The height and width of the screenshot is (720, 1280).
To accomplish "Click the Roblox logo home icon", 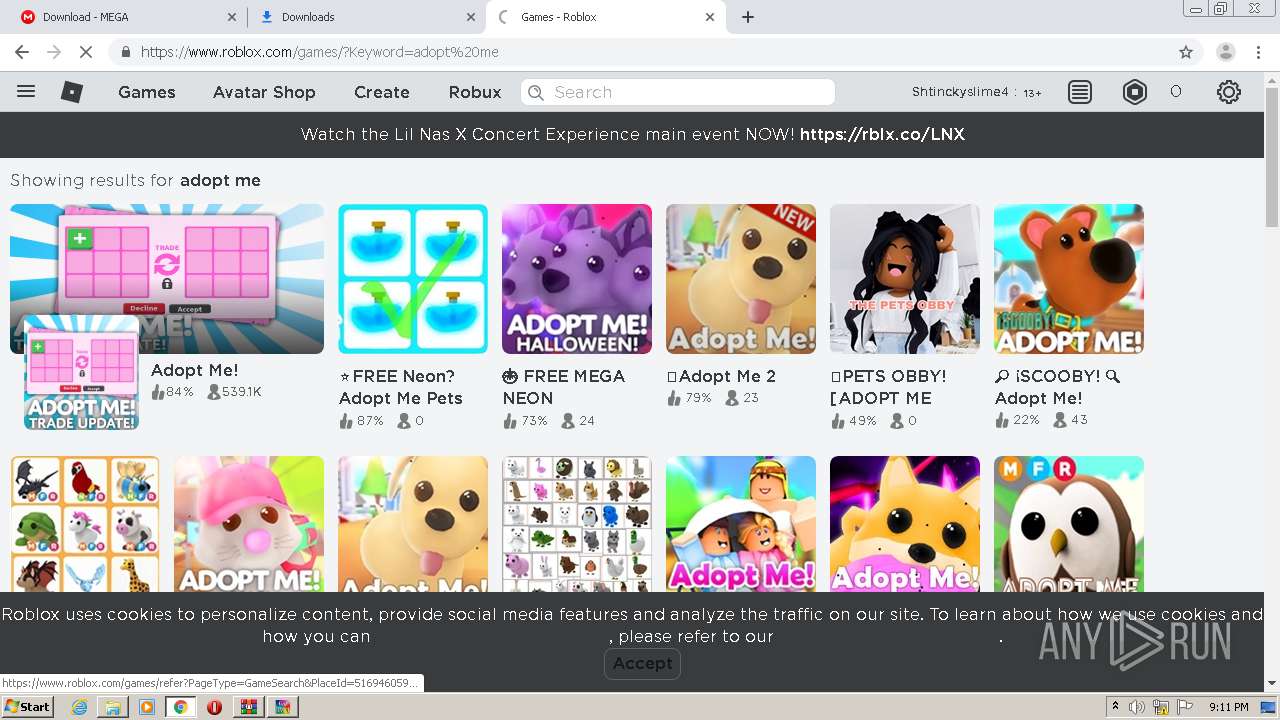I will click(x=72, y=92).
